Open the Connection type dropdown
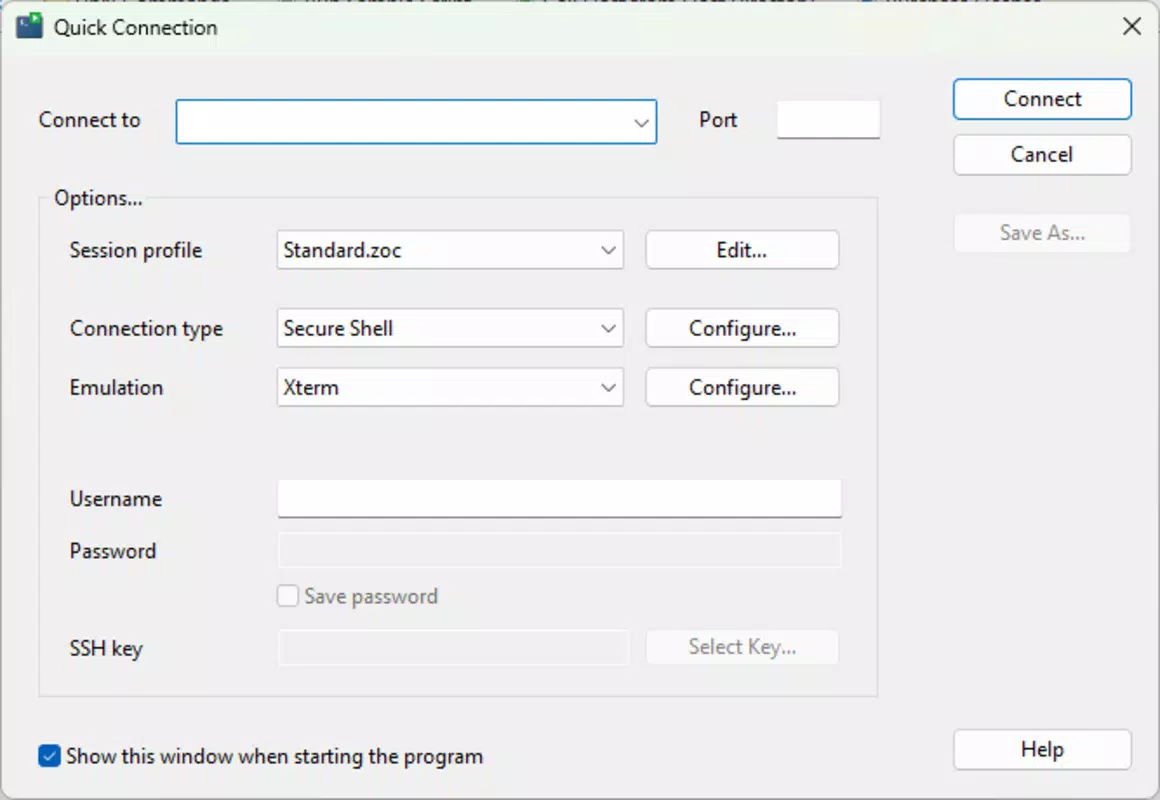The height and width of the screenshot is (800, 1160). pyautogui.click(x=450, y=328)
